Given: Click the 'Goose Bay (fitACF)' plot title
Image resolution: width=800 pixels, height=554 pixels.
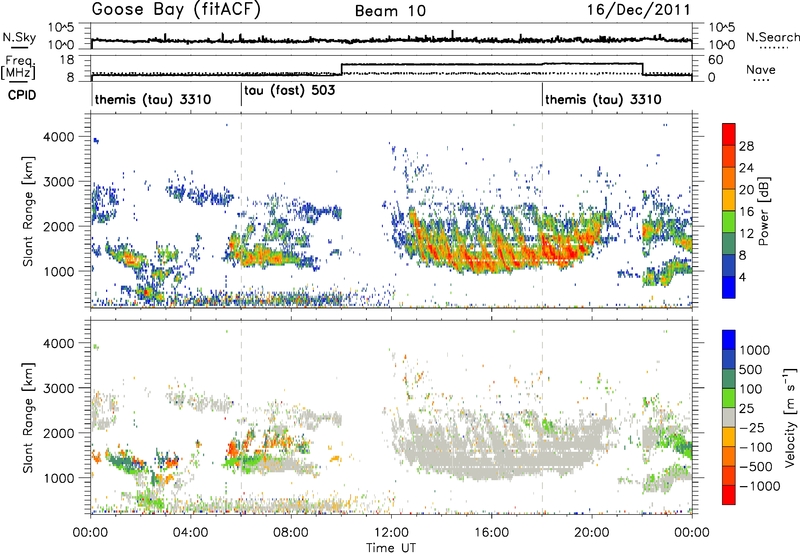Looking at the screenshot, I should pyautogui.click(x=176, y=10).
